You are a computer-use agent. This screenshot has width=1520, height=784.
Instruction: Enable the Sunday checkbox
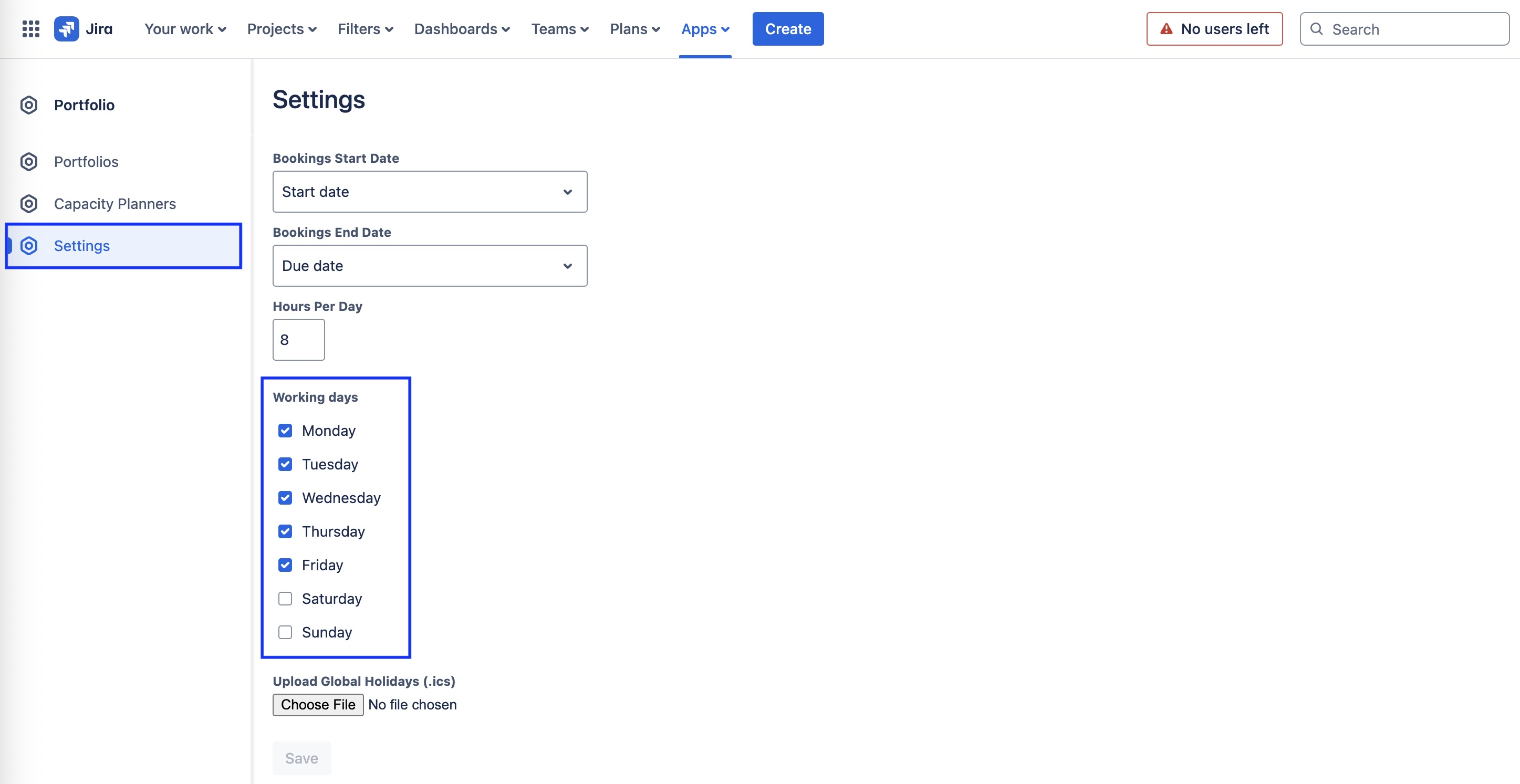click(285, 632)
